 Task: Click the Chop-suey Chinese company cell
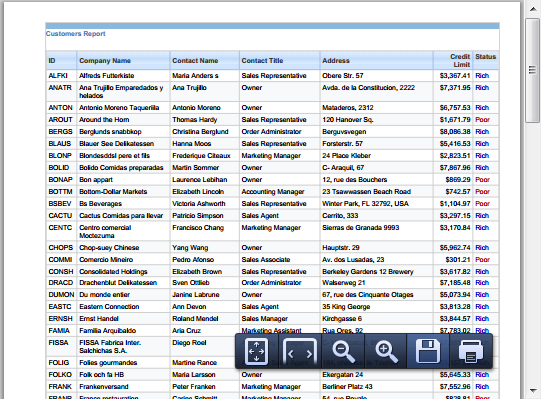point(123,247)
